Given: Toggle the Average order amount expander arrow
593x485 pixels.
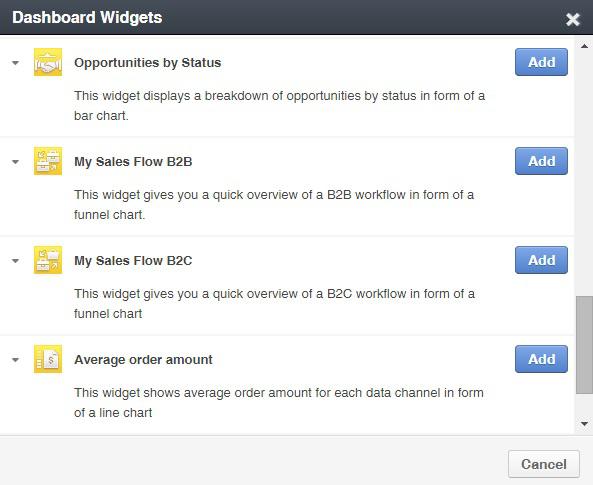Looking at the screenshot, I should (16, 360).
